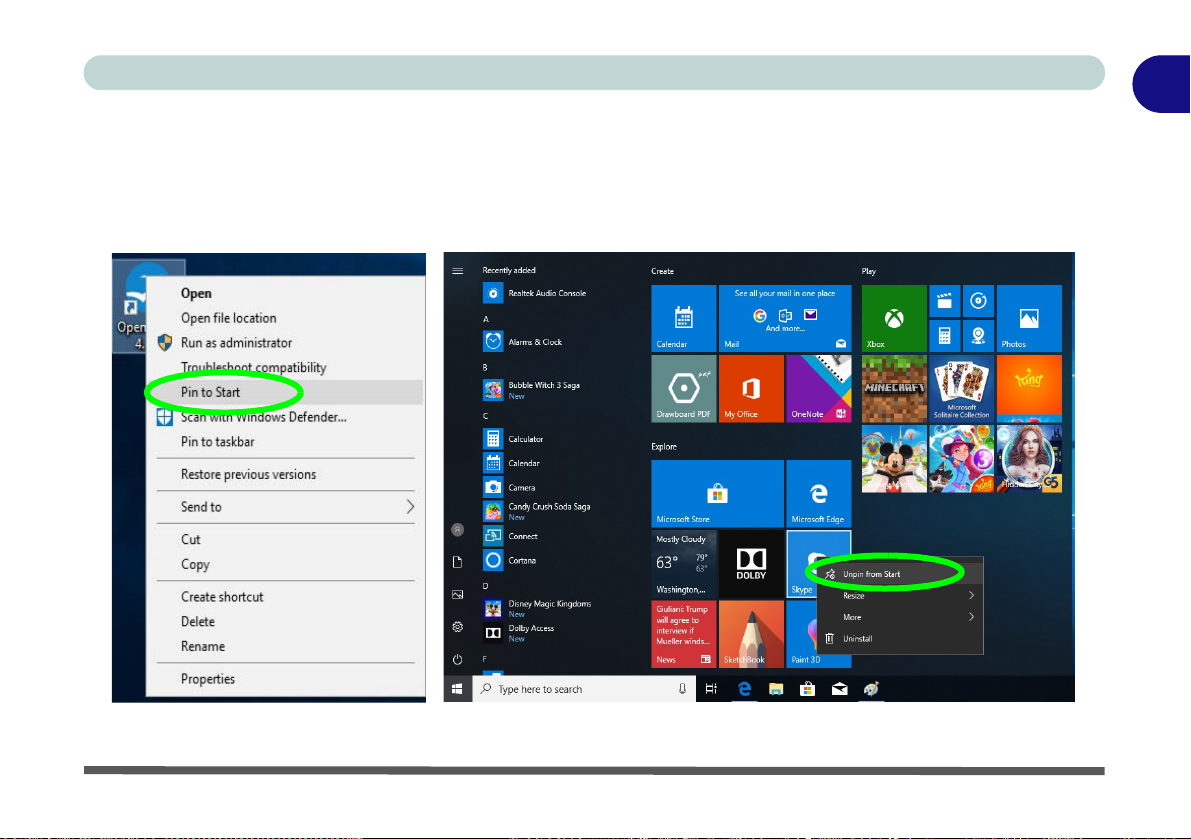The width and height of the screenshot is (1191, 839).
Task: Open the Movies & TV small tile
Action: pyautogui.click(x=944, y=301)
